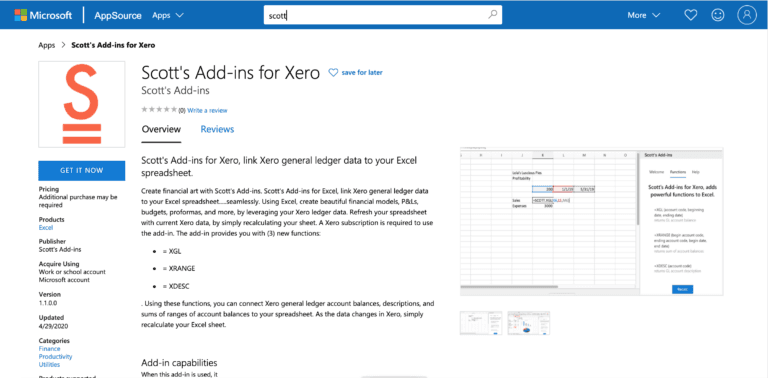768x378 pixels.
Task: Open the Write a review link
Action: coord(207,111)
